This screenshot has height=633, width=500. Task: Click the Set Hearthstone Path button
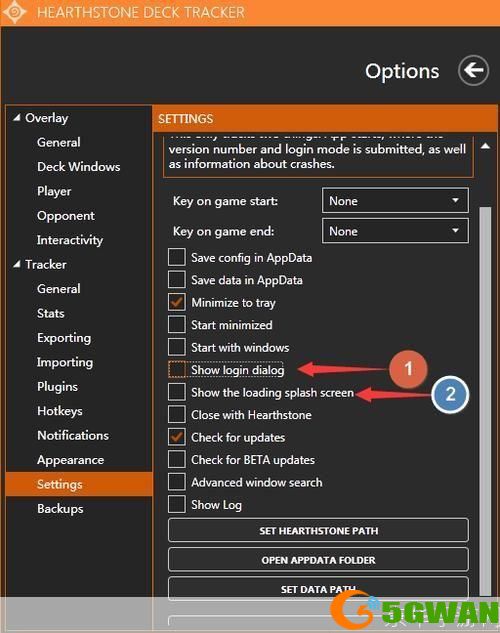[318, 530]
